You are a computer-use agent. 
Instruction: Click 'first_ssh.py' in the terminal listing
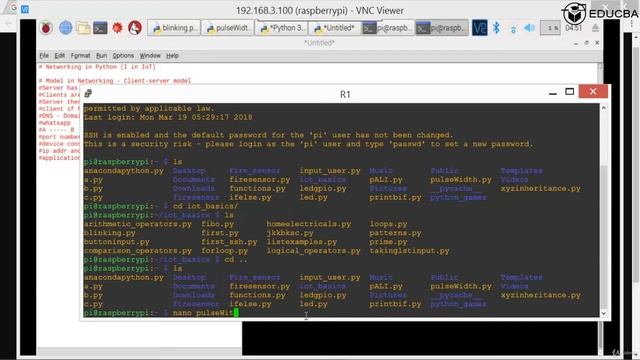(x=229, y=242)
